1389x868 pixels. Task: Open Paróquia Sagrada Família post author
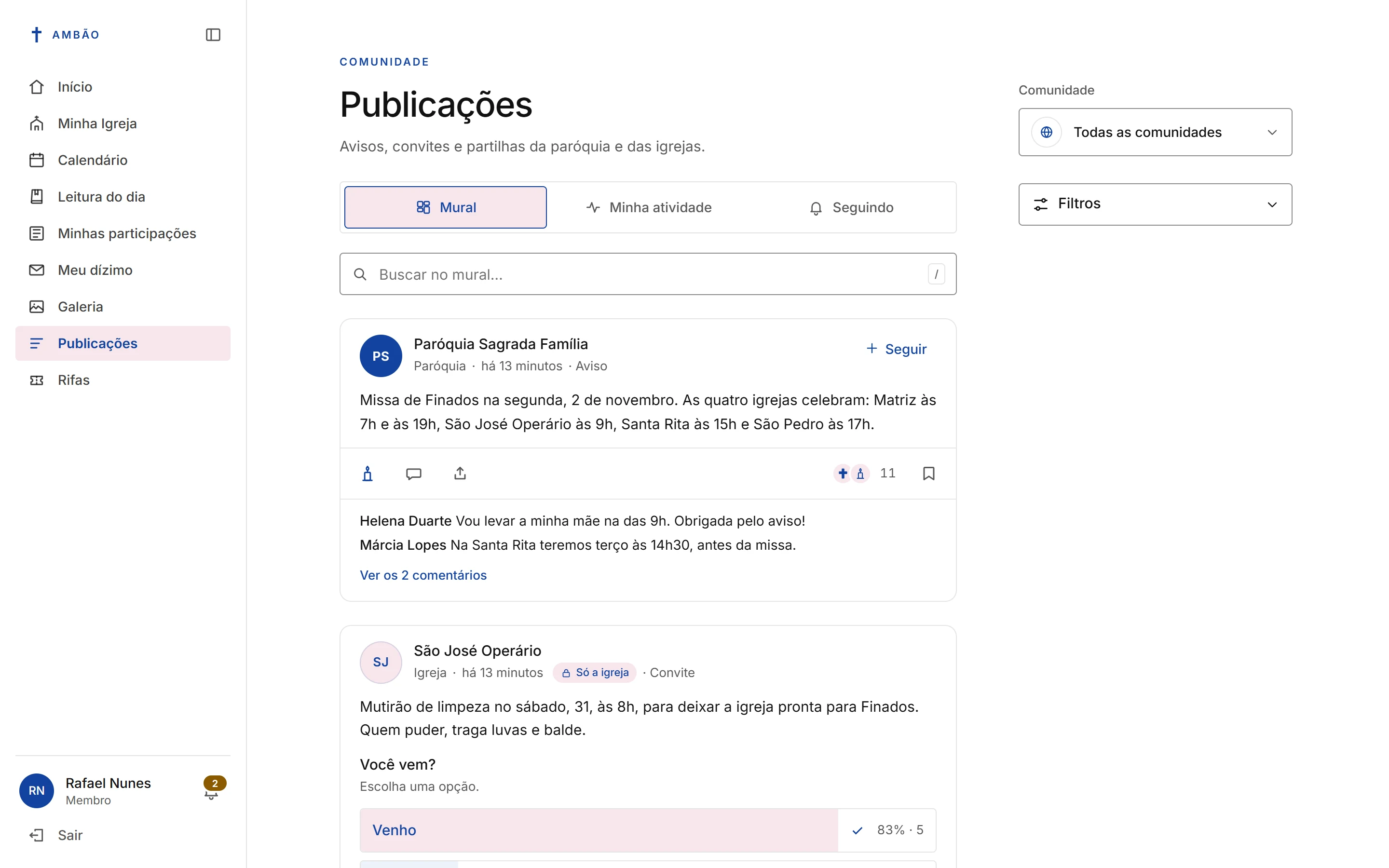coord(501,344)
